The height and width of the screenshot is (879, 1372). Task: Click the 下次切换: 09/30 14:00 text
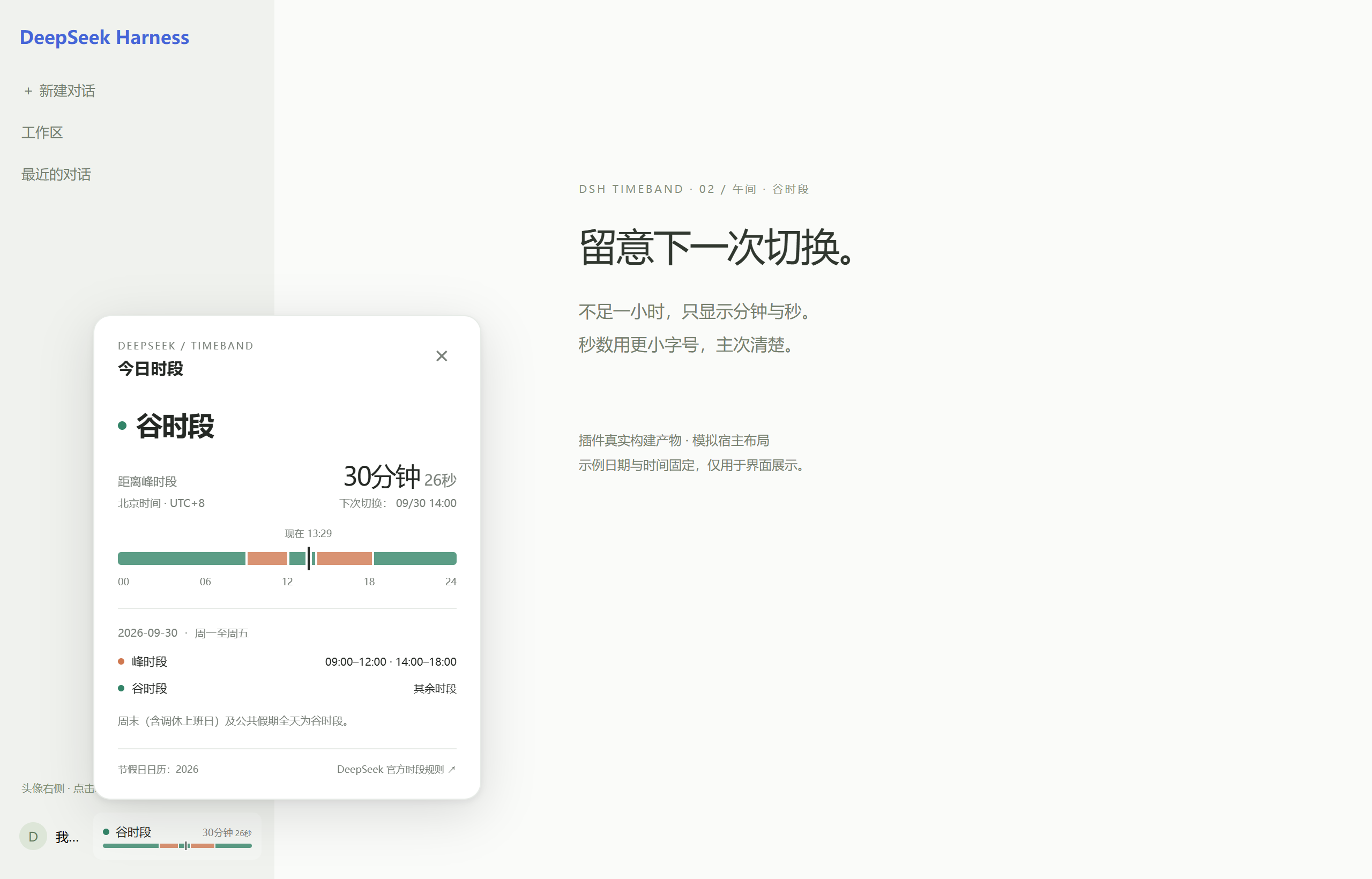point(398,503)
